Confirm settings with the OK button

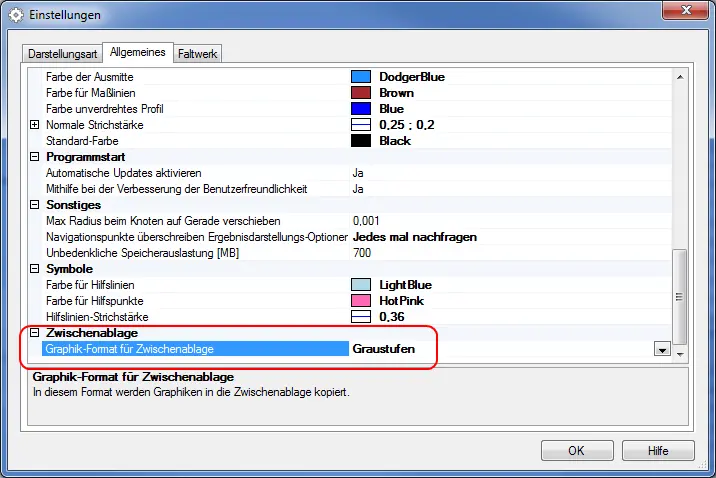577,451
